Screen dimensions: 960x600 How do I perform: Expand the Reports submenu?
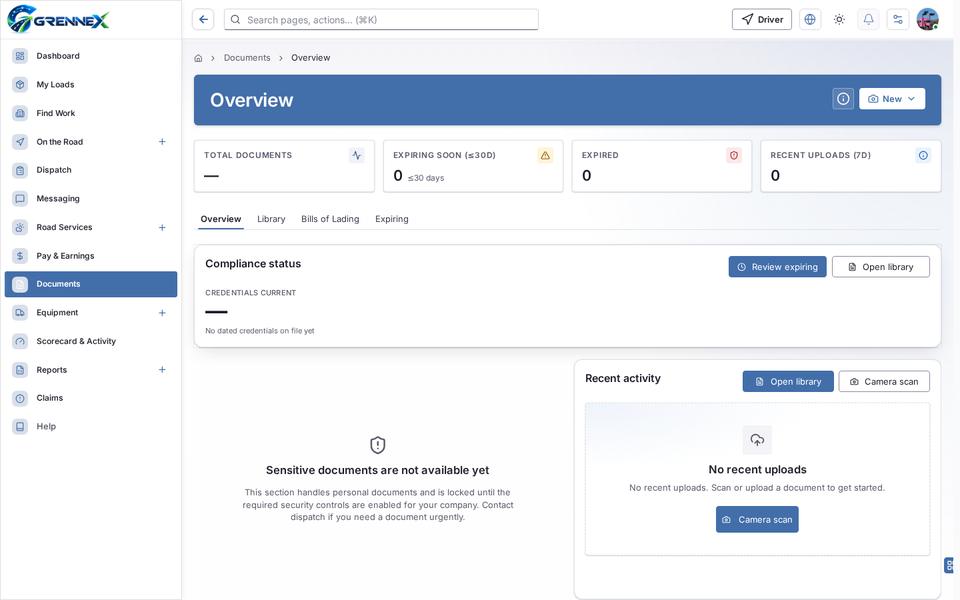[162, 370]
